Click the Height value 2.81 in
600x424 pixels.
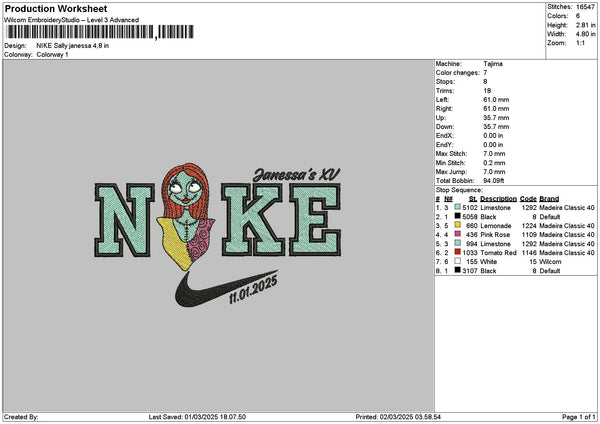pyautogui.click(x=585, y=25)
